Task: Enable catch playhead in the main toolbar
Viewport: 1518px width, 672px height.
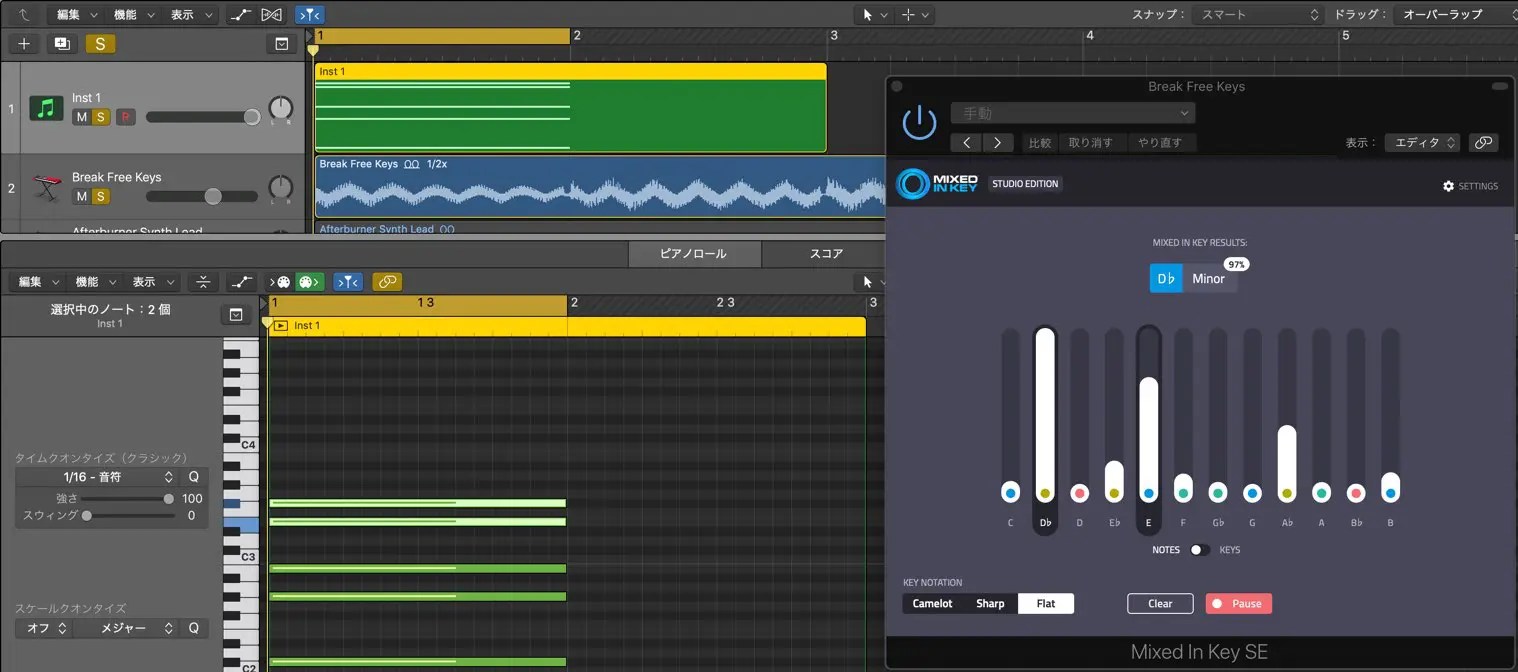Action: [308, 14]
